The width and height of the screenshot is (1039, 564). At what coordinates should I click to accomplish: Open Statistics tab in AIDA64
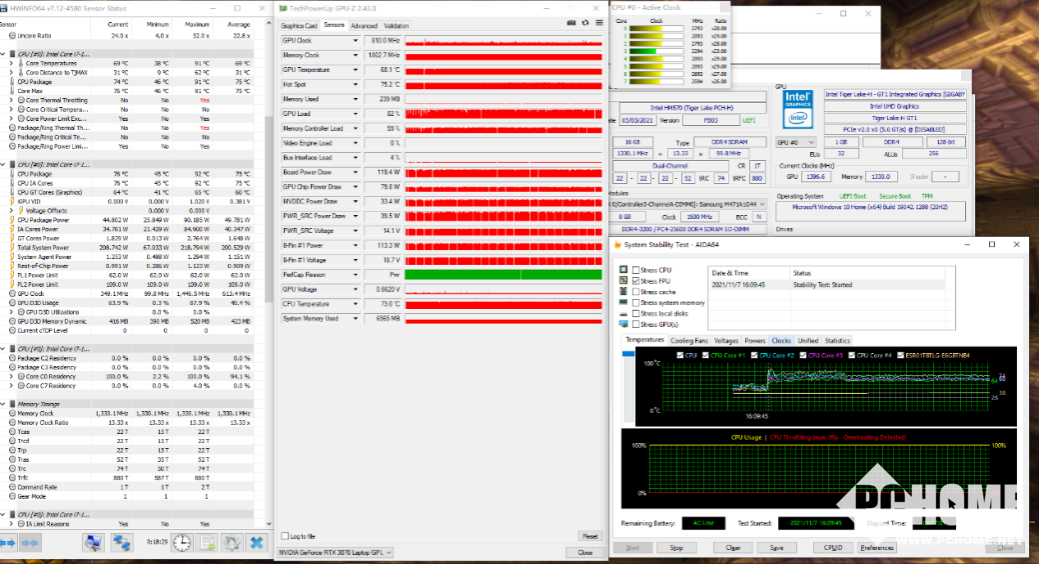pyautogui.click(x=837, y=341)
